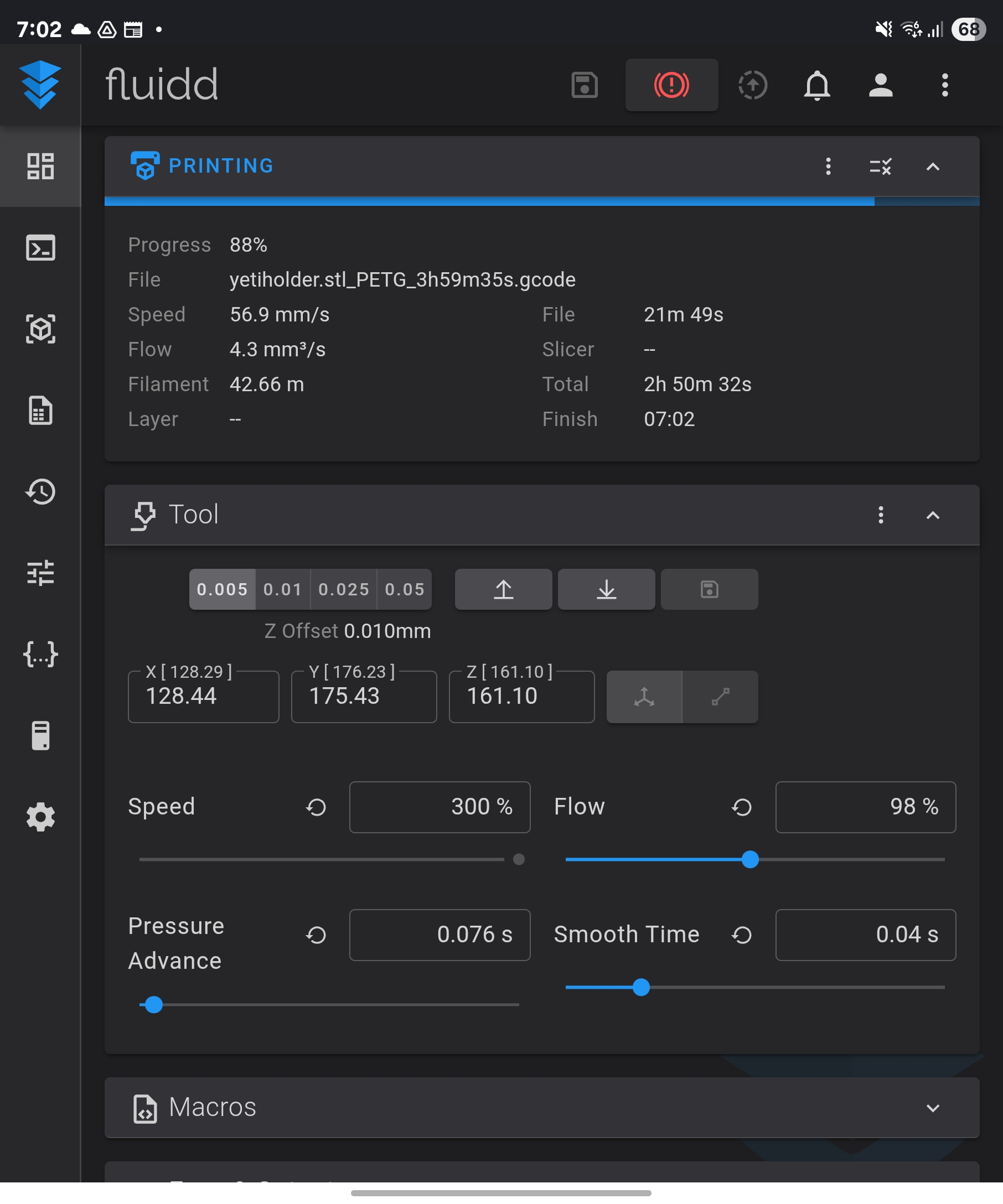Open the Dashboard sidebar icon

(x=40, y=166)
